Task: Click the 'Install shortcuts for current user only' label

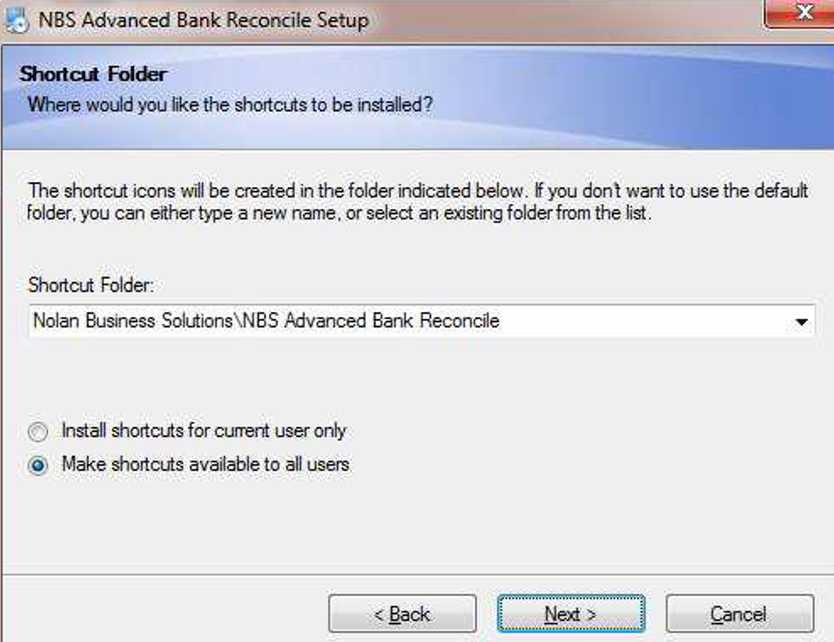Action: point(203,431)
